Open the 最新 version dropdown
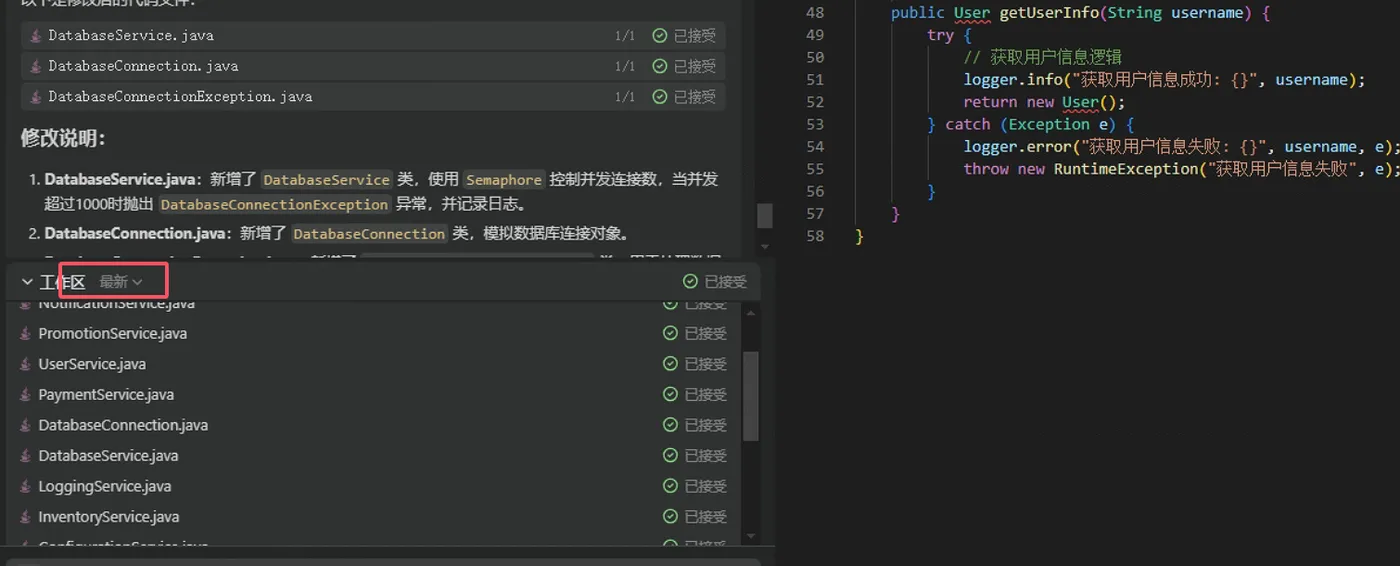This screenshot has height=566, width=1400. pos(121,283)
